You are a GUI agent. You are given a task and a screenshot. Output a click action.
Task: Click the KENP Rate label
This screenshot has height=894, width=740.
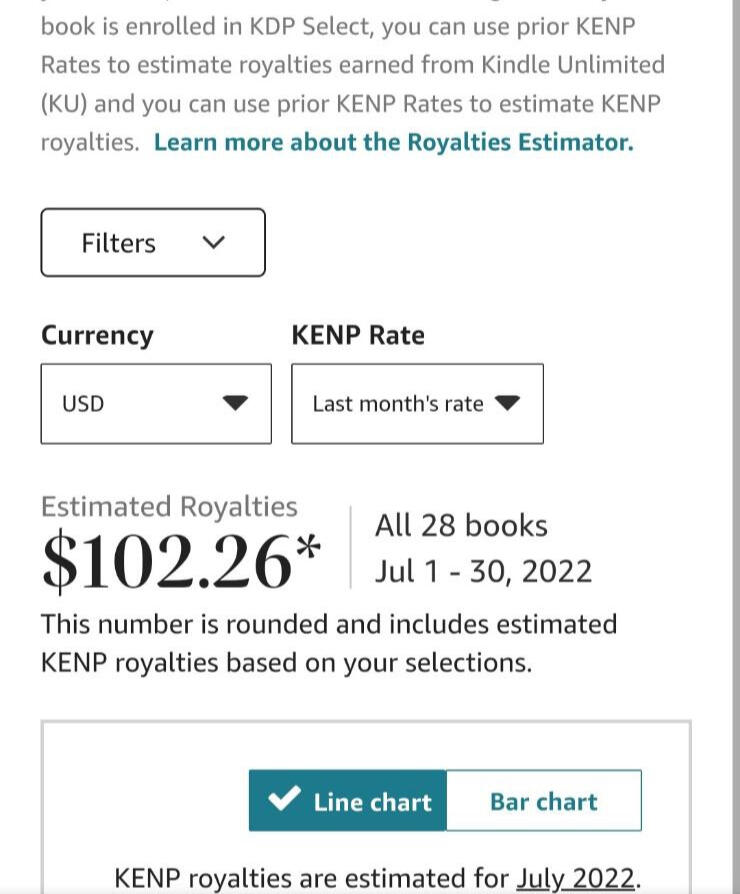[x=358, y=335]
